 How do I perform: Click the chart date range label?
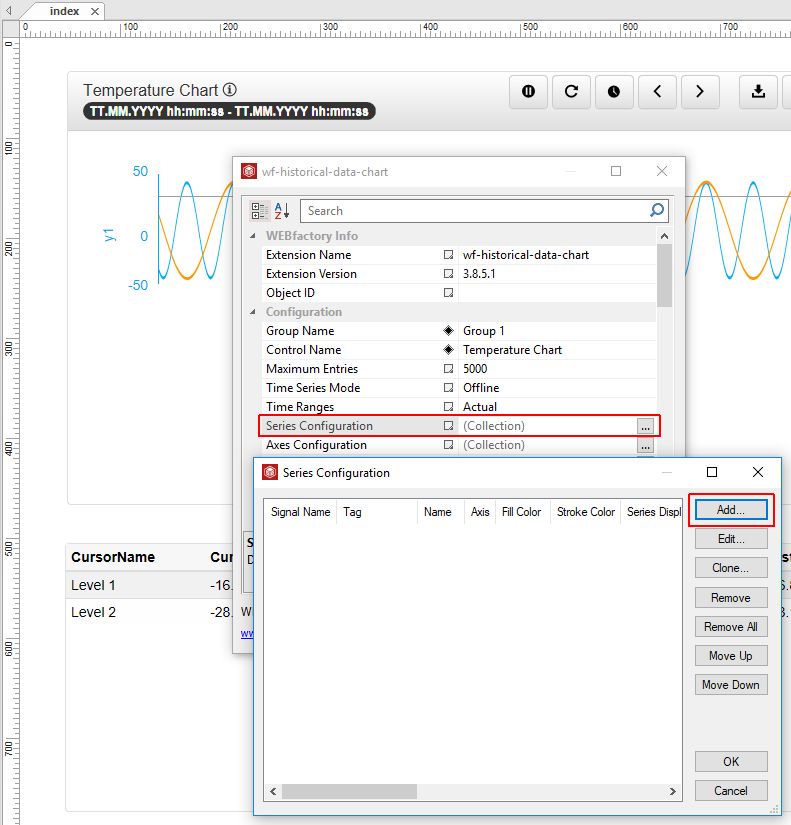[229, 112]
